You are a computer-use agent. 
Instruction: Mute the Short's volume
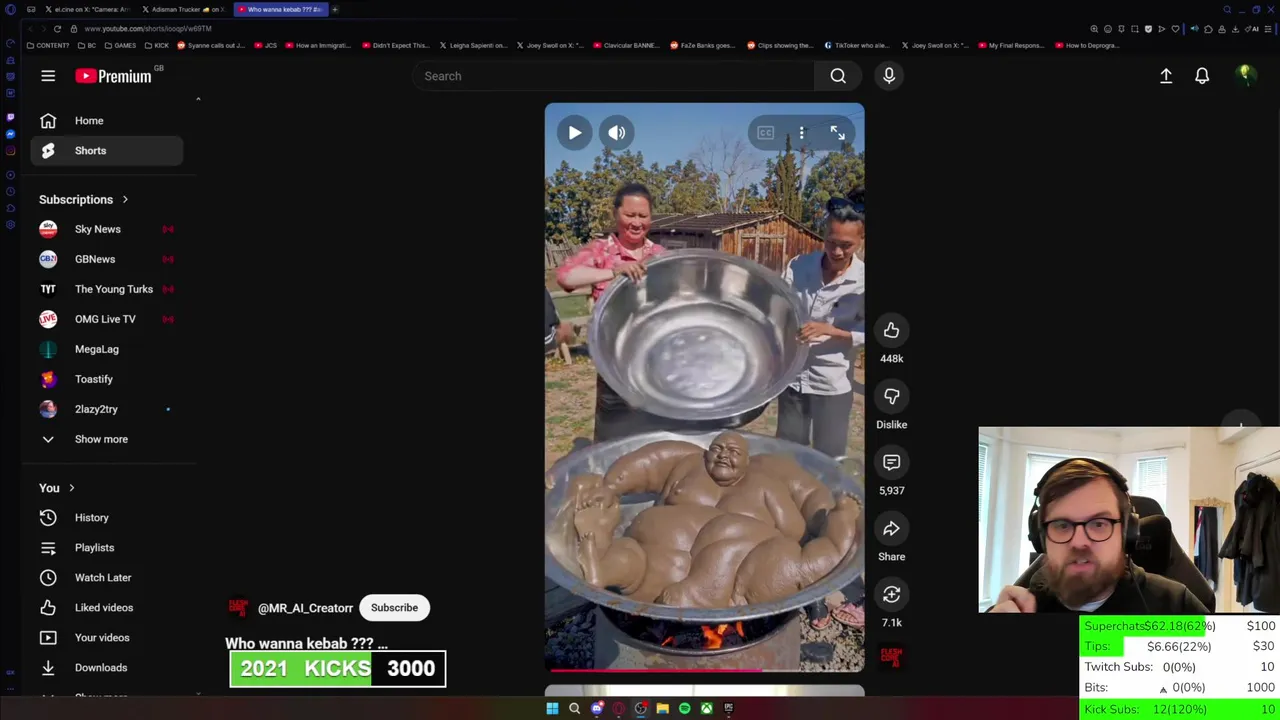(x=617, y=132)
